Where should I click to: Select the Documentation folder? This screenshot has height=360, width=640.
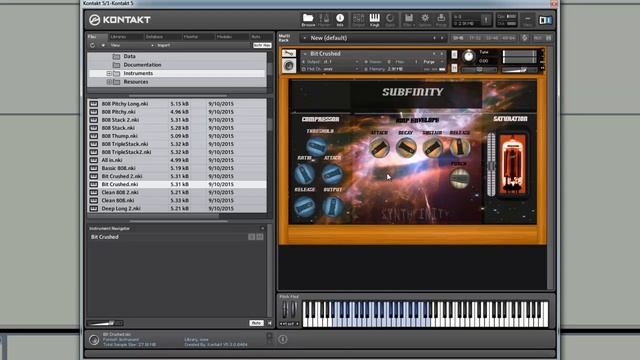pos(142,65)
